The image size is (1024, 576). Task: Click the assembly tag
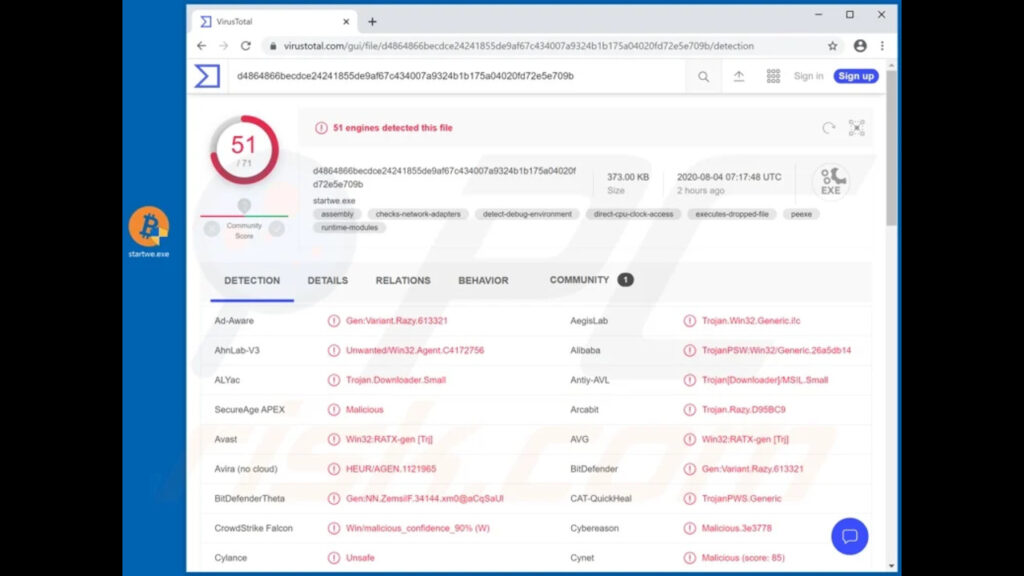(x=338, y=214)
